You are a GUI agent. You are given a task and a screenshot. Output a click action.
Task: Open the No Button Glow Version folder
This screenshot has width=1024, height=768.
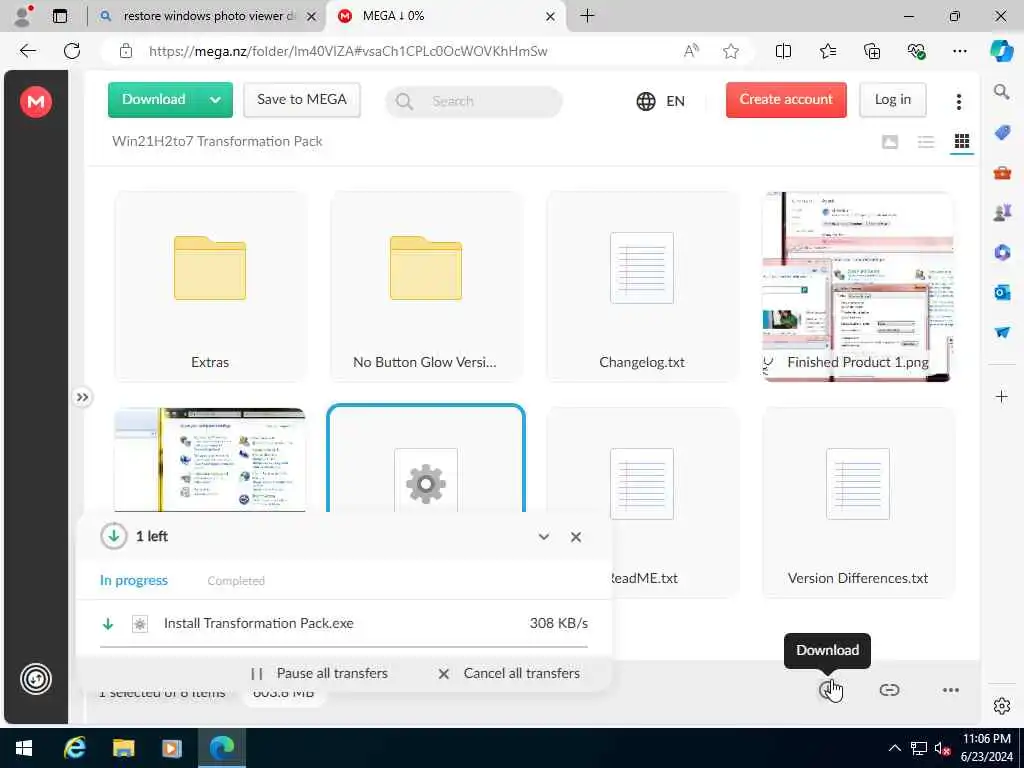click(x=426, y=286)
